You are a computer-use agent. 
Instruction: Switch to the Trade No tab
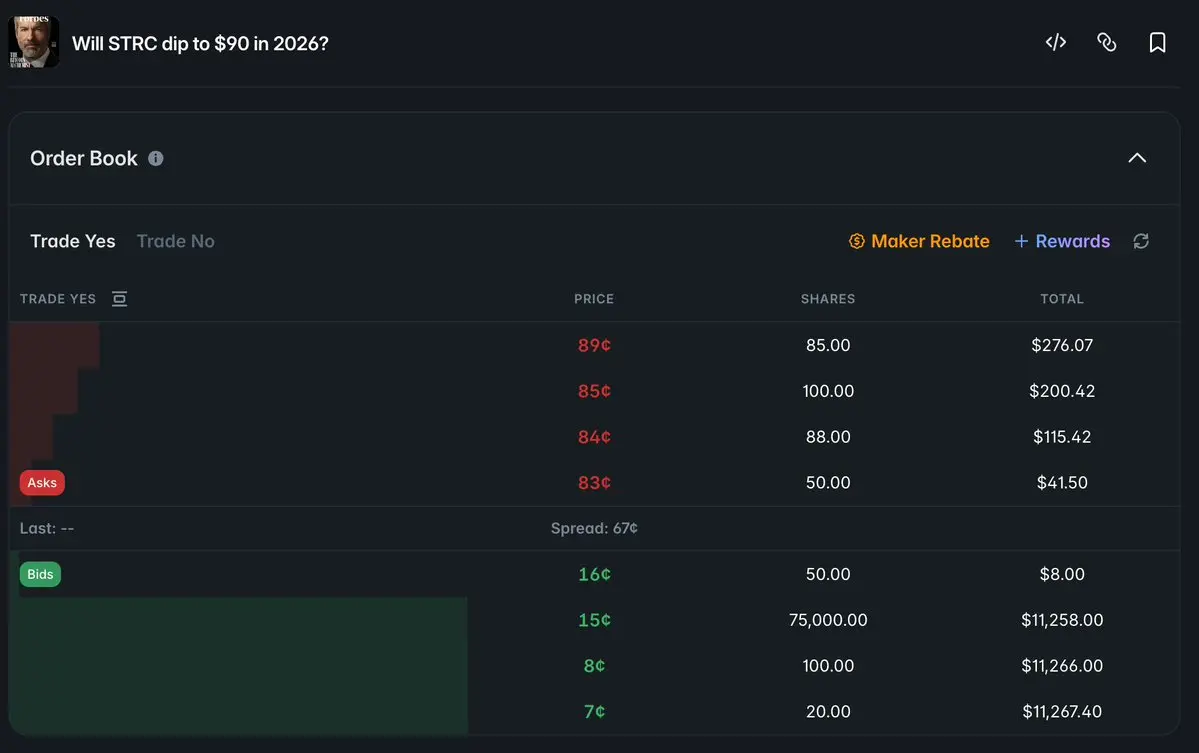[x=175, y=241]
